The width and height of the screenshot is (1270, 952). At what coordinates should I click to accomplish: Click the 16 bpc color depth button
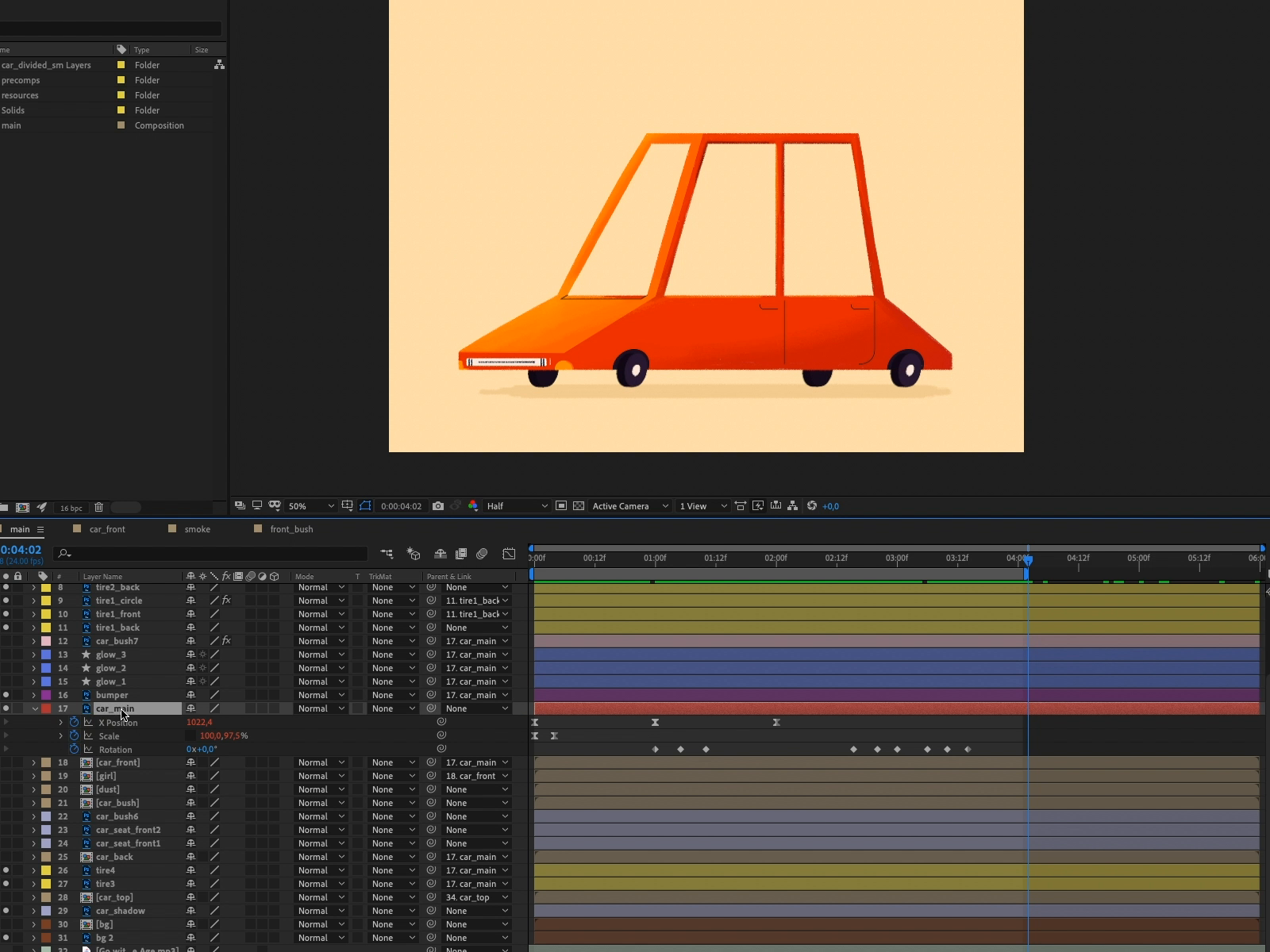pyautogui.click(x=71, y=508)
